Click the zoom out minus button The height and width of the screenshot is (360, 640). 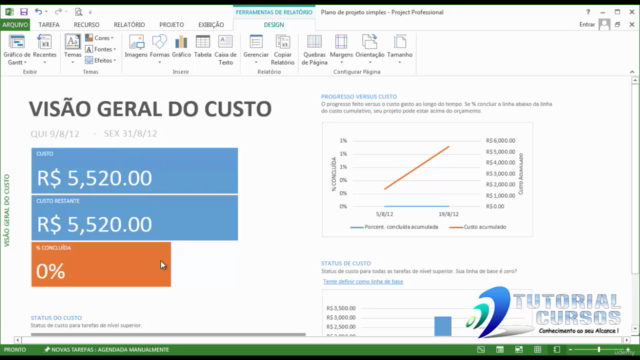pos(570,350)
